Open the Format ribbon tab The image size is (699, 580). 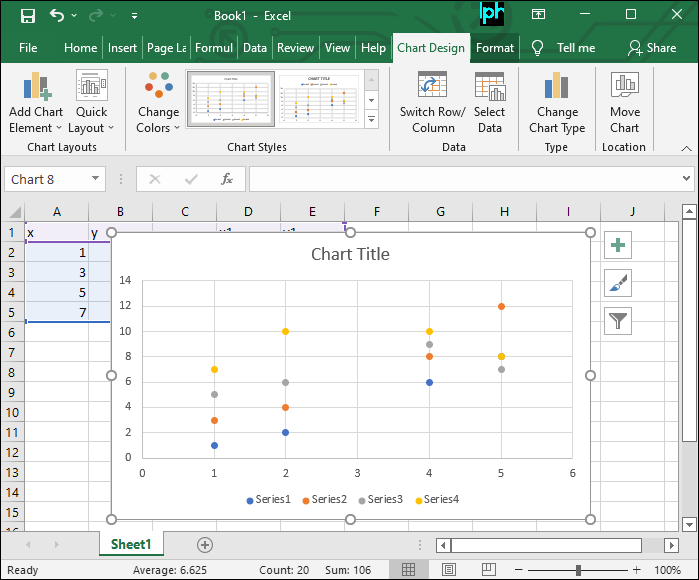click(495, 47)
